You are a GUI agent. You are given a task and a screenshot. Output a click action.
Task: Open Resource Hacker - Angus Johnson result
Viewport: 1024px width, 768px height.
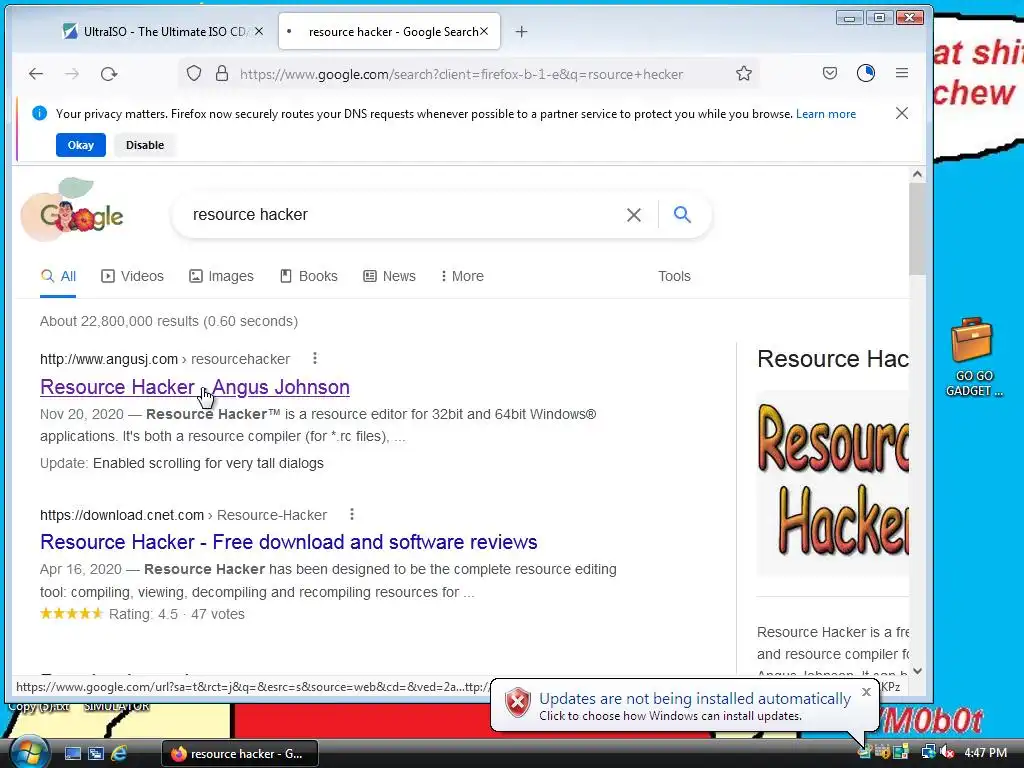tap(195, 387)
